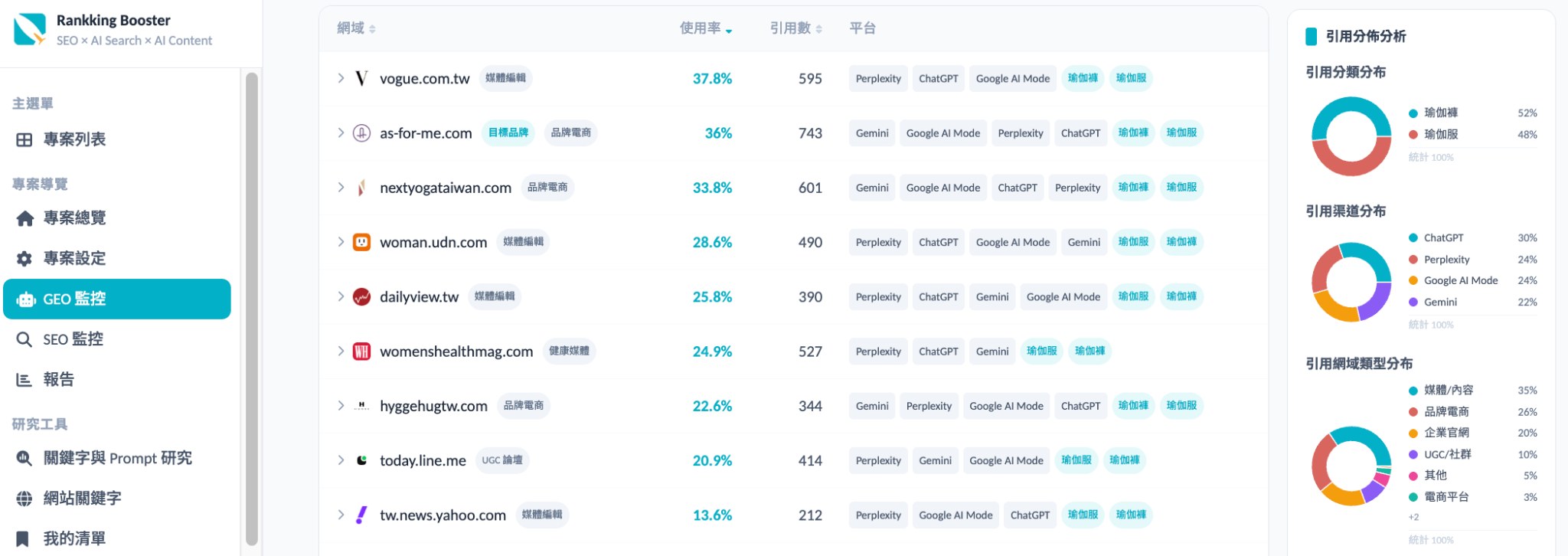
Task: Click the Google AI Mode tag on tw.news.yahoo.com
Action: tap(955, 515)
